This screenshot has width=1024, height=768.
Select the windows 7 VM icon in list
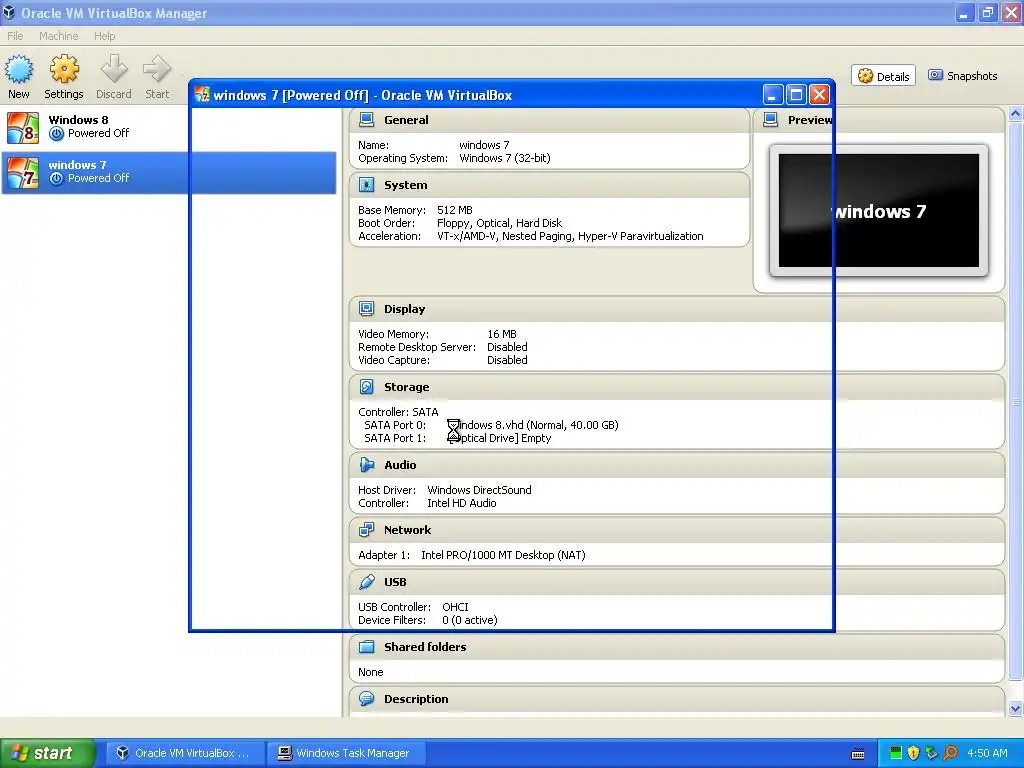[x=23, y=172]
